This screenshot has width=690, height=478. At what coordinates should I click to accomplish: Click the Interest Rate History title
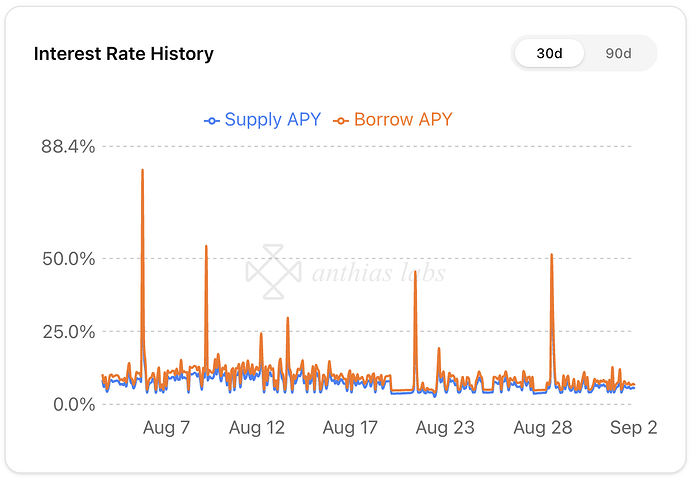pos(124,53)
